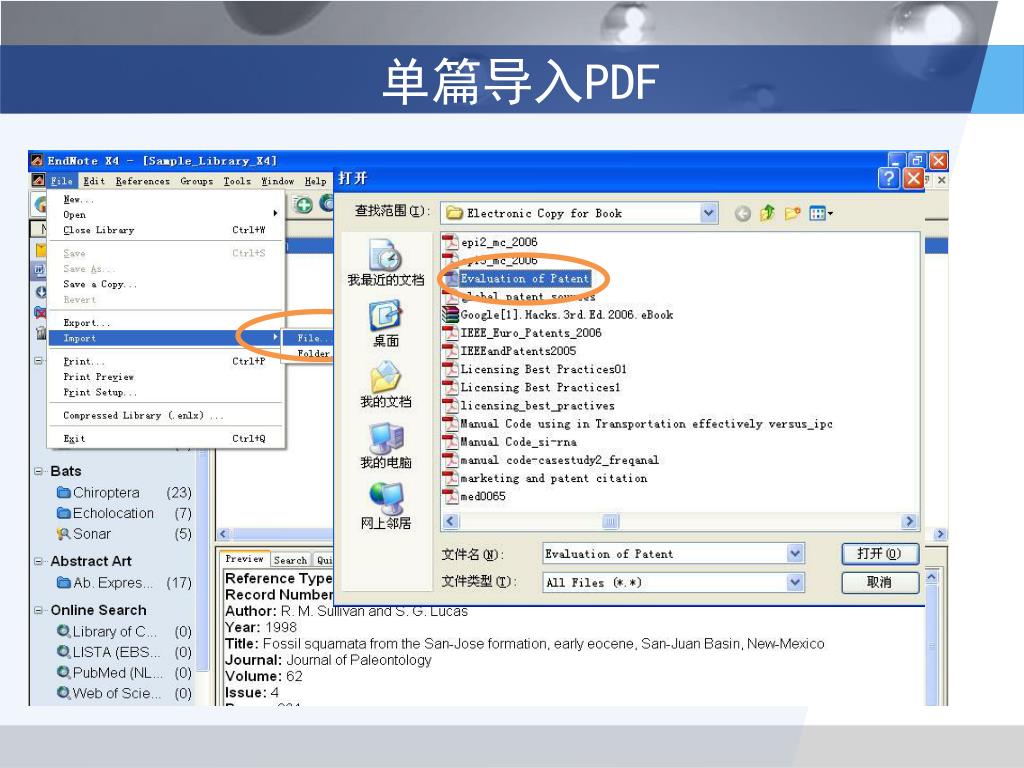Open Network Neighborhood shortcut (网上邻居)

click(386, 507)
